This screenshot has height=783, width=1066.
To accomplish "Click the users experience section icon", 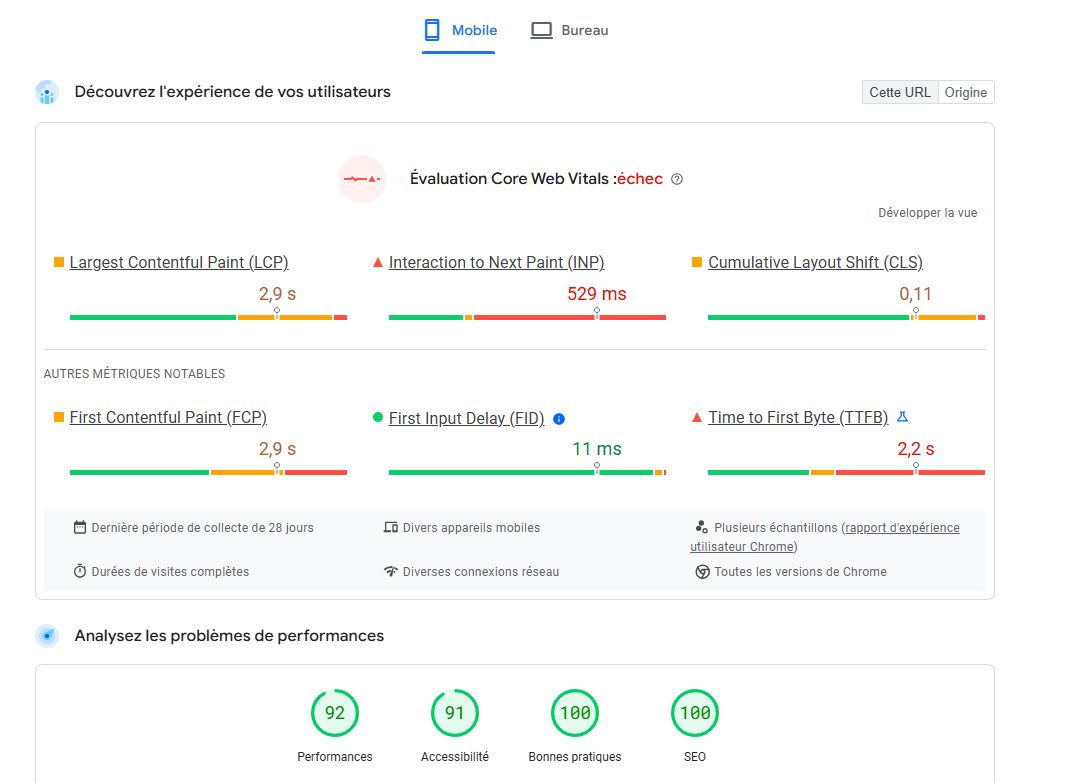I will point(47,92).
